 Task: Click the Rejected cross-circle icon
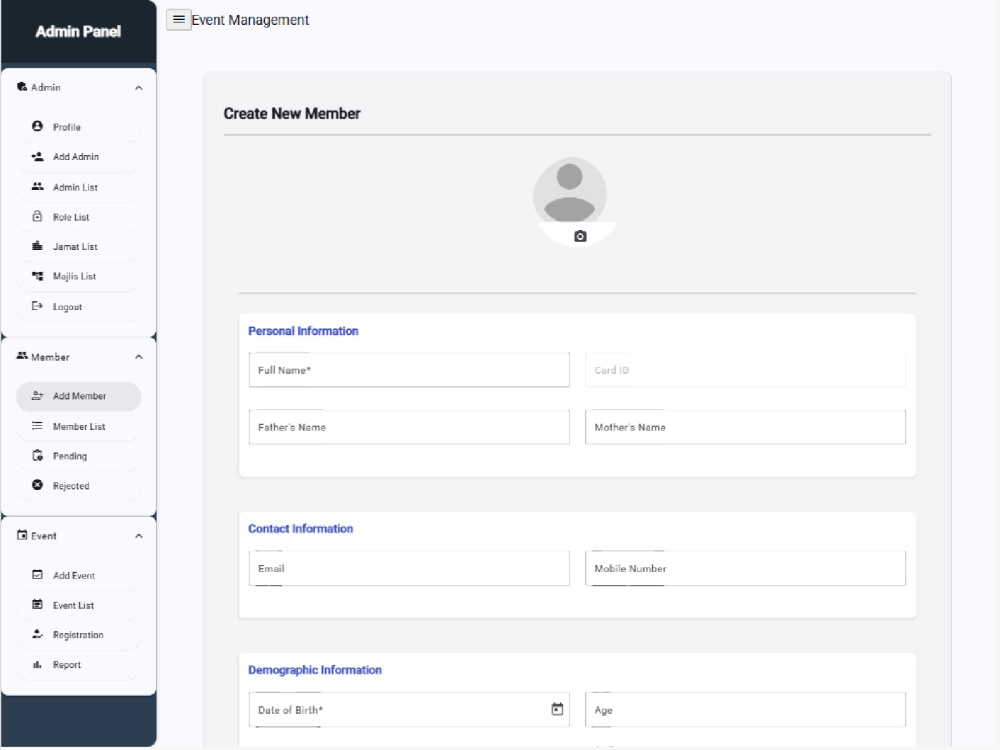tap(38, 485)
